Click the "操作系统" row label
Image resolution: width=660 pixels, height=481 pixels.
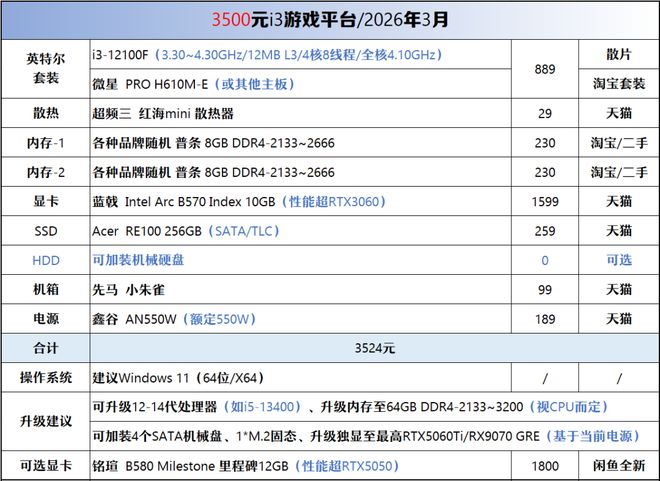46,377
